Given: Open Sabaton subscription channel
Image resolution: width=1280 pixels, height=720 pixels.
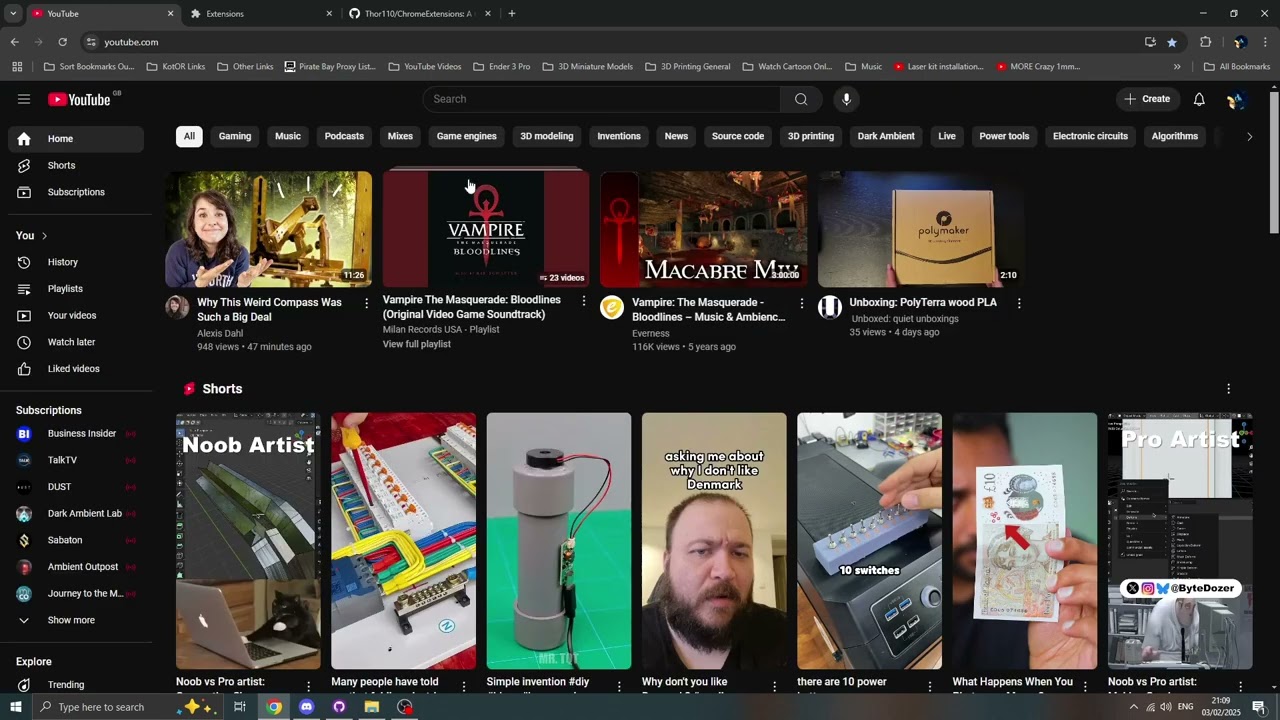Looking at the screenshot, I should (76, 540).
